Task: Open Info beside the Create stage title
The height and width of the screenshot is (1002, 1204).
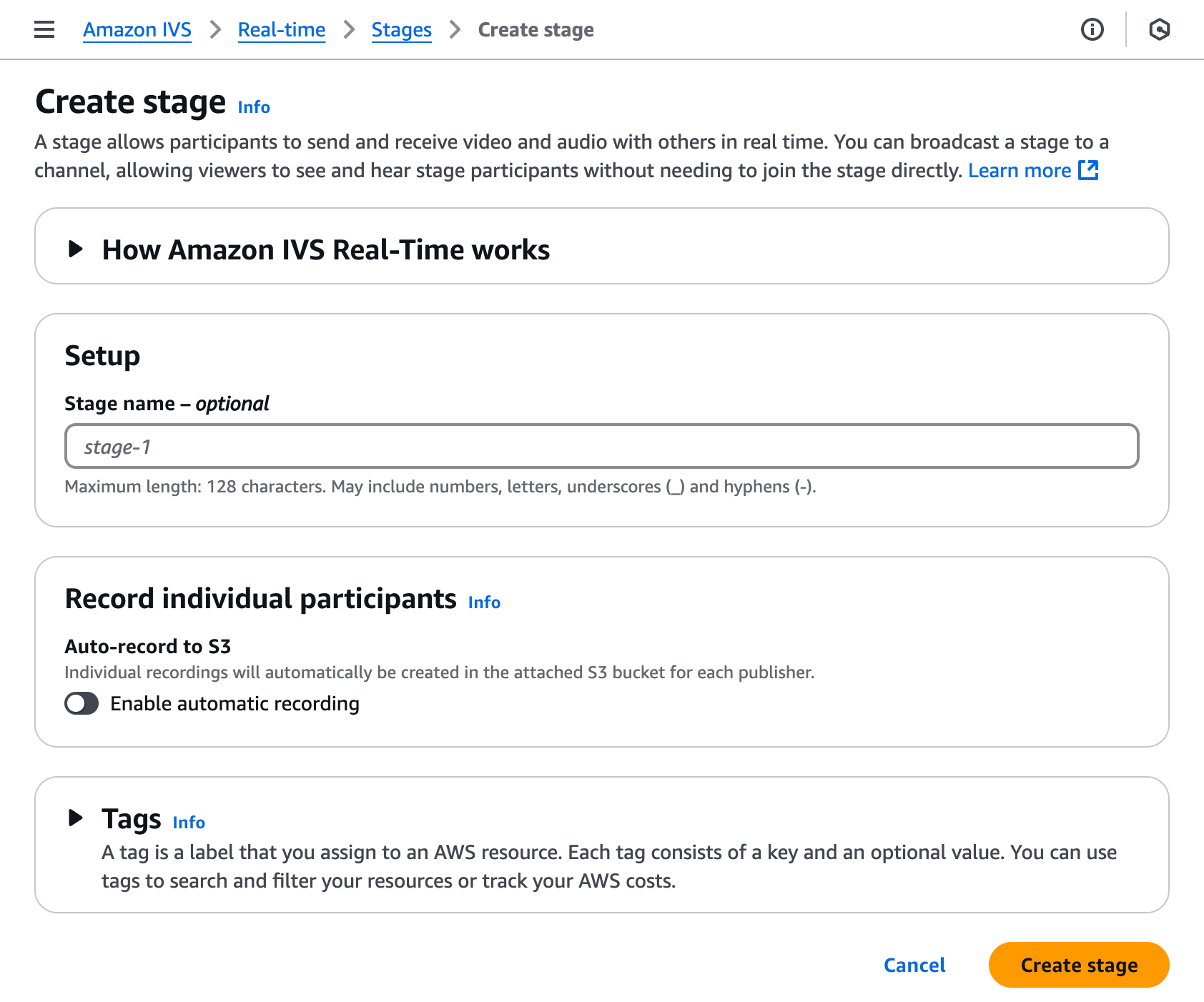Action: (254, 107)
